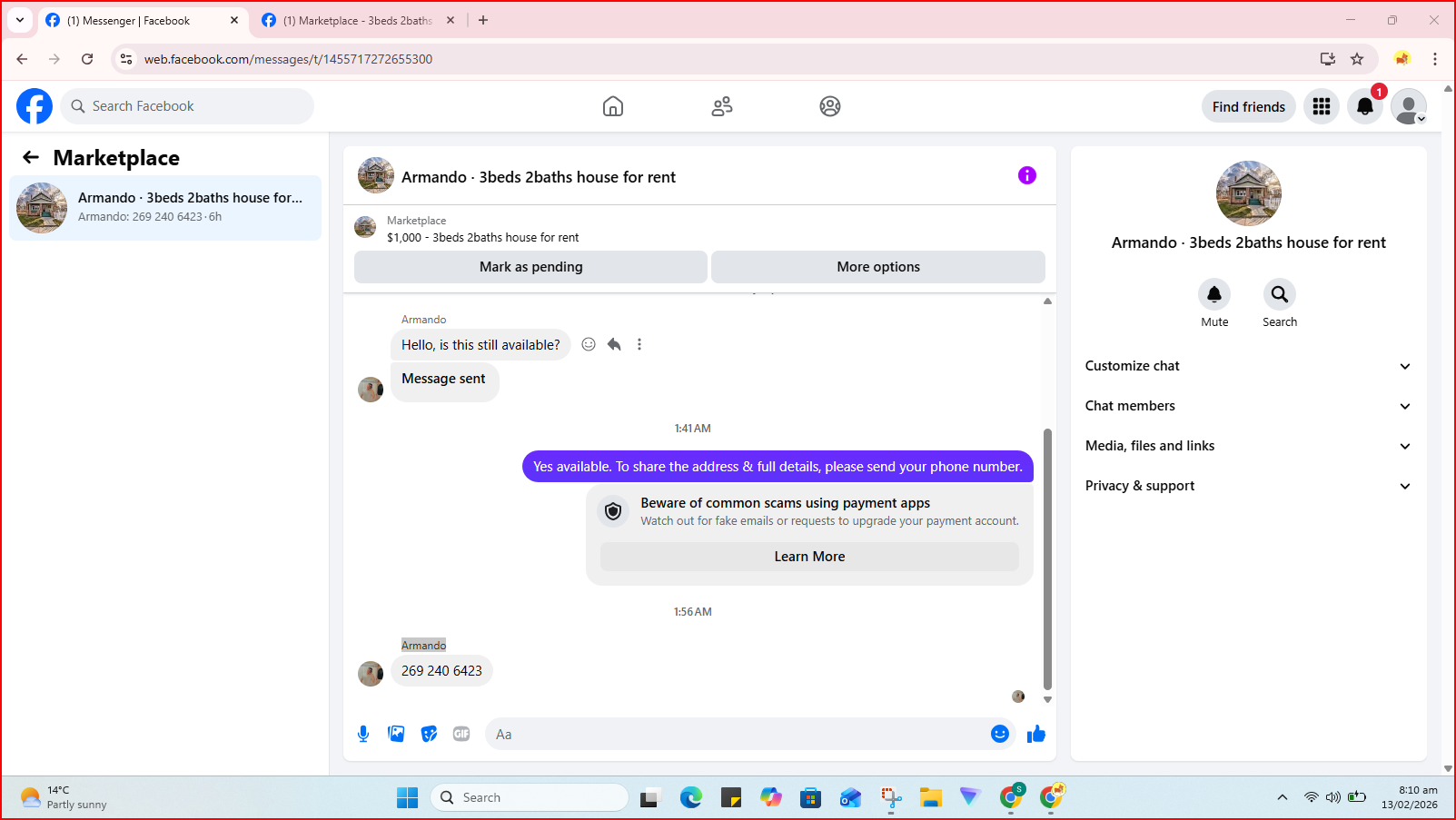Image resolution: width=1456 pixels, height=820 pixels.
Task: Click the Windows taskbar Search box
Action: tap(530, 797)
